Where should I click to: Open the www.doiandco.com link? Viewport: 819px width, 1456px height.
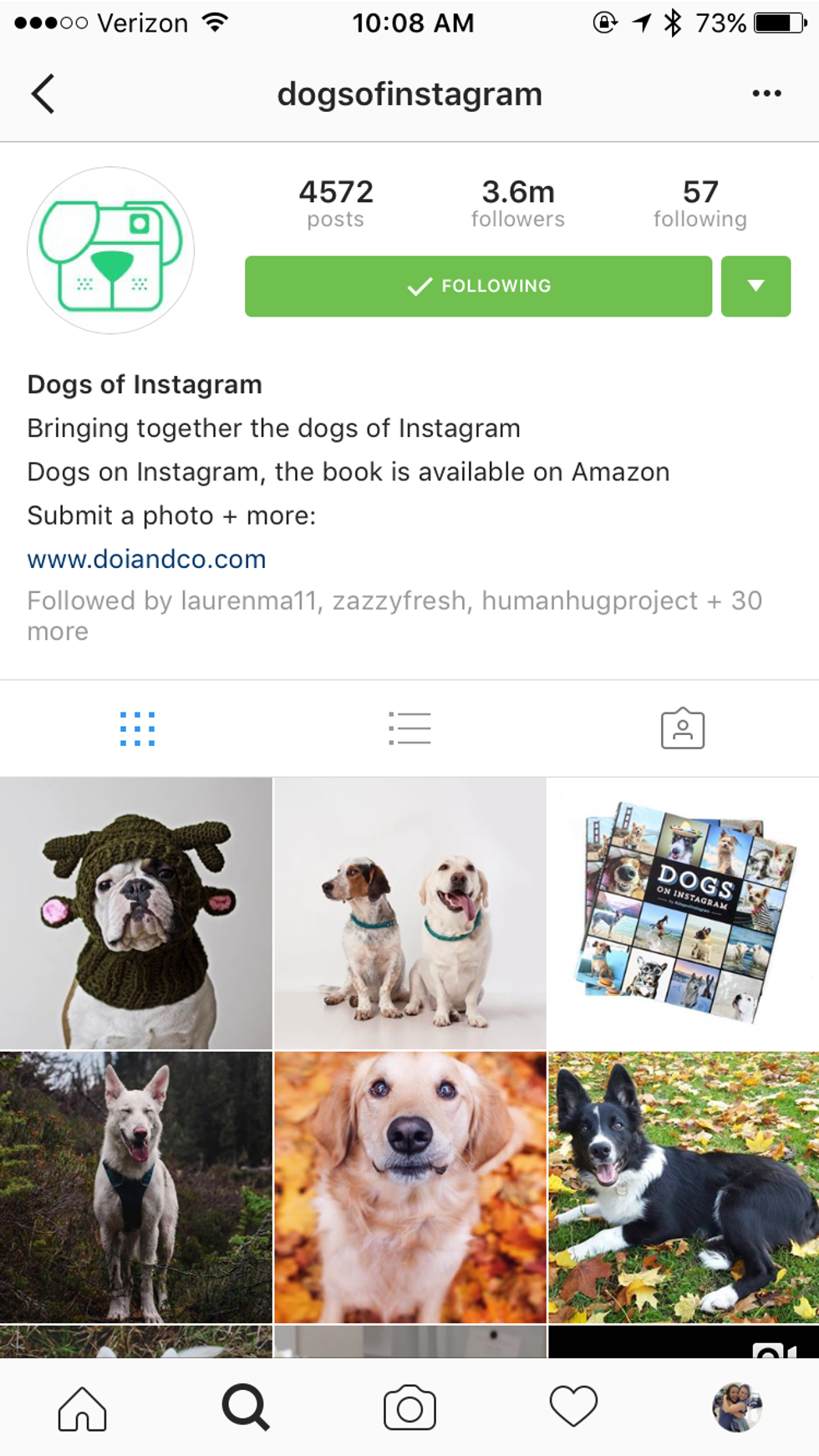pyautogui.click(x=146, y=559)
